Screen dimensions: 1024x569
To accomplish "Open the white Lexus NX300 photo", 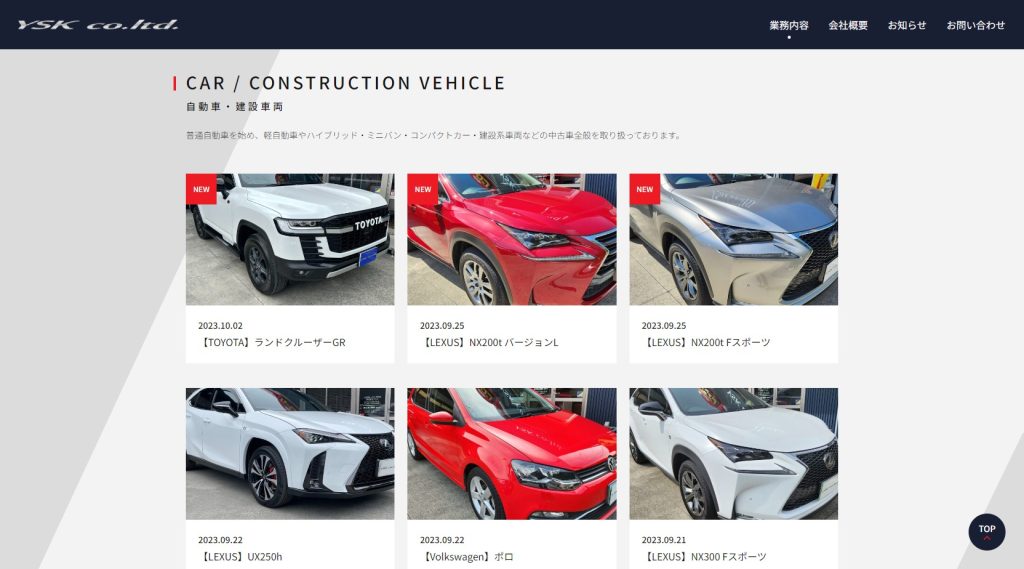I will click(x=733, y=454).
